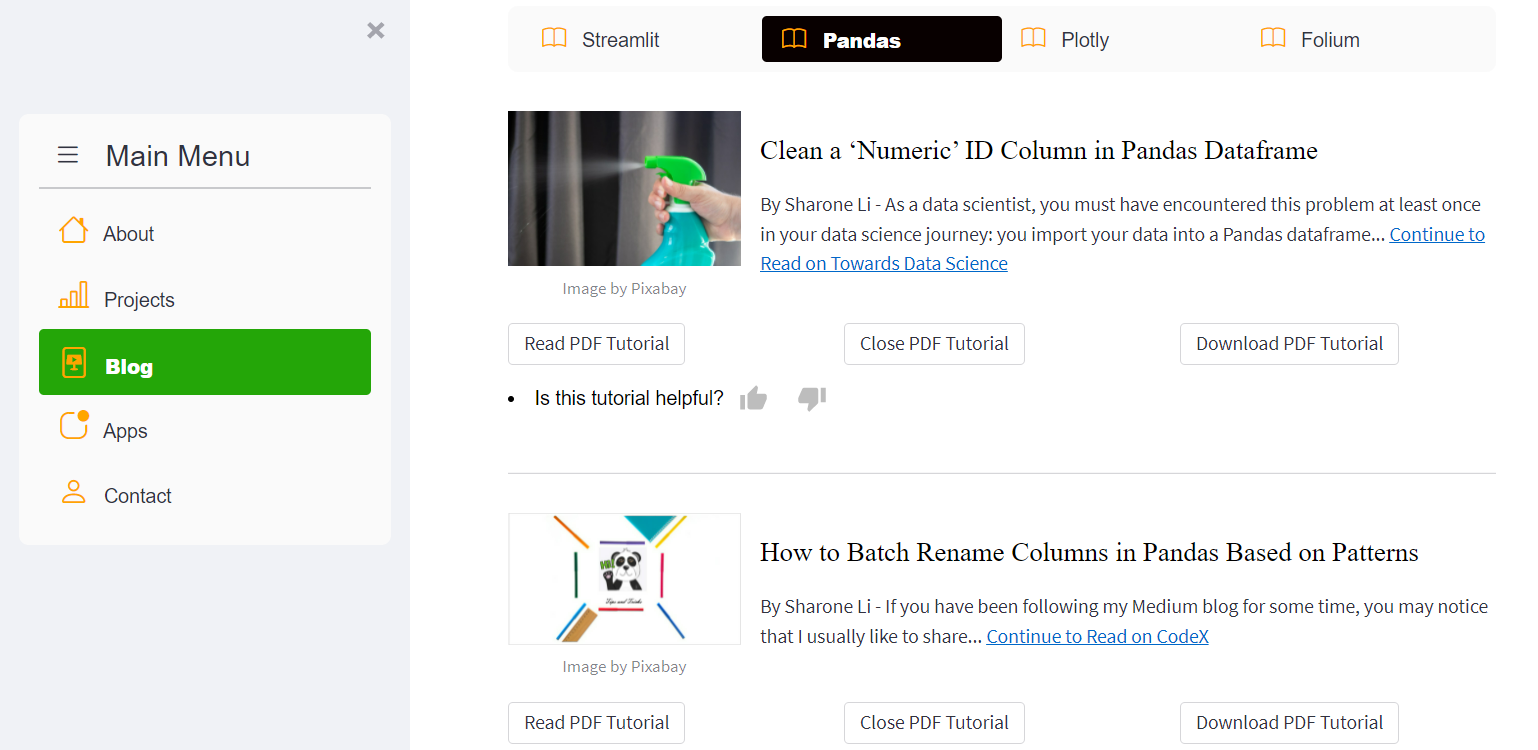Download PDF Tutorial for Numeric ID article
The height and width of the screenshot is (750, 1538).
pyautogui.click(x=1289, y=344)
